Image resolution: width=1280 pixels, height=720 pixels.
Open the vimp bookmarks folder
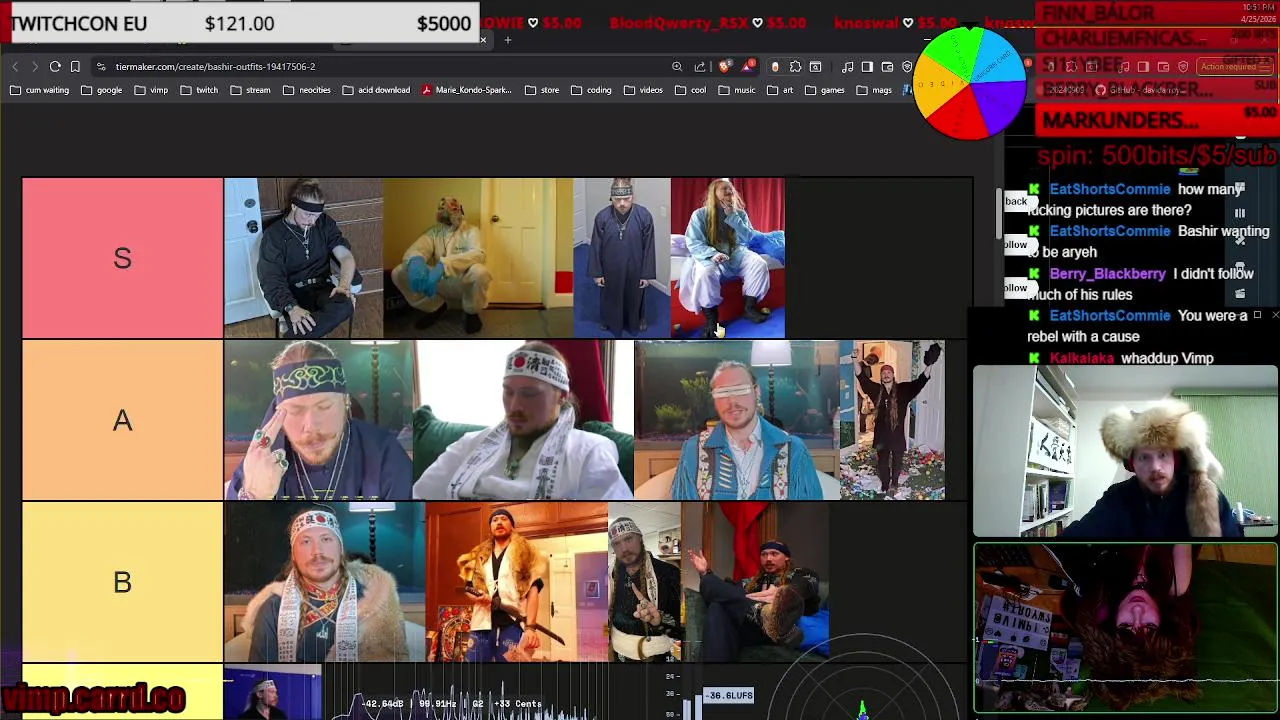[151, 90]
